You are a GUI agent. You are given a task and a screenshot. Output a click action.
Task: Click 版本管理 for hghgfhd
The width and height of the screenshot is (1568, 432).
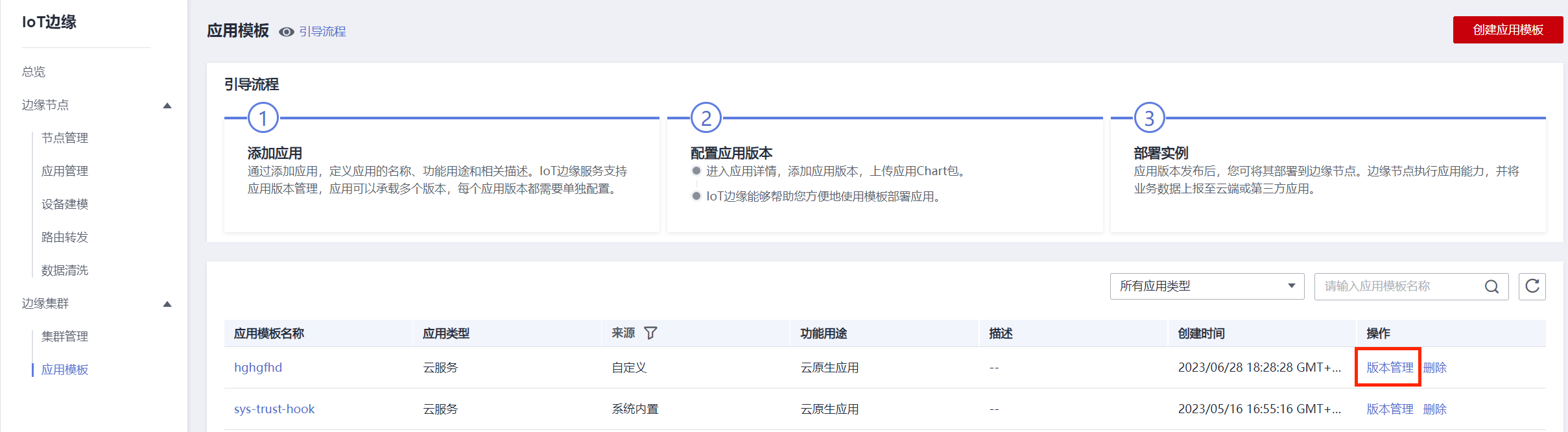(x=1390, y=367)
